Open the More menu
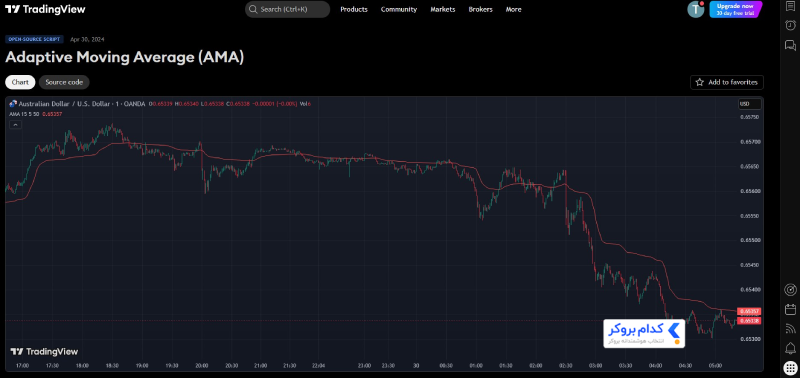The height and width of the screenshot is (378, 800). 514,9
